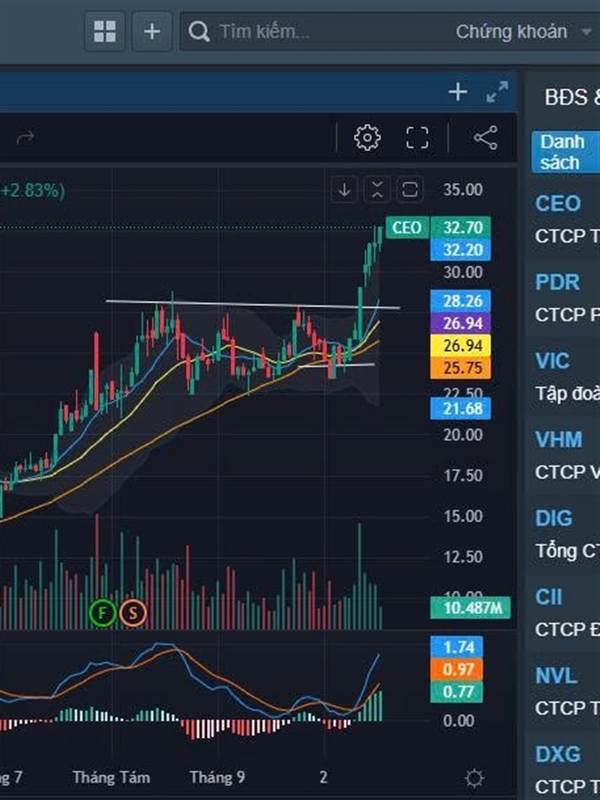The height and width of the screenshot is (800, 600).
Task: Open chart settings gear icon
Action: pyautogui.click(x=367, y=137)
